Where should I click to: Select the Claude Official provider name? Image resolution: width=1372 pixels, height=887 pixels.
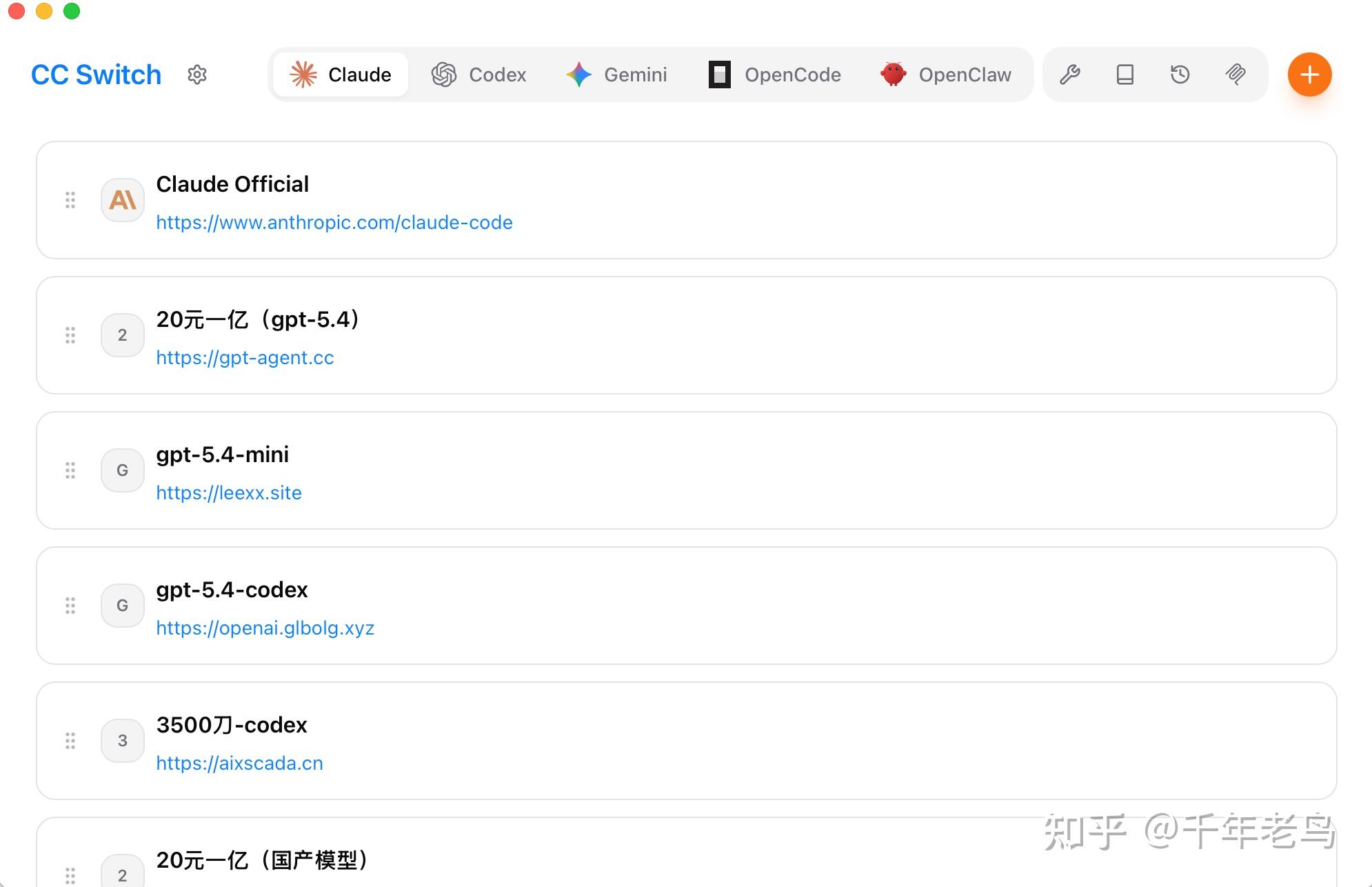pos(232,184)
